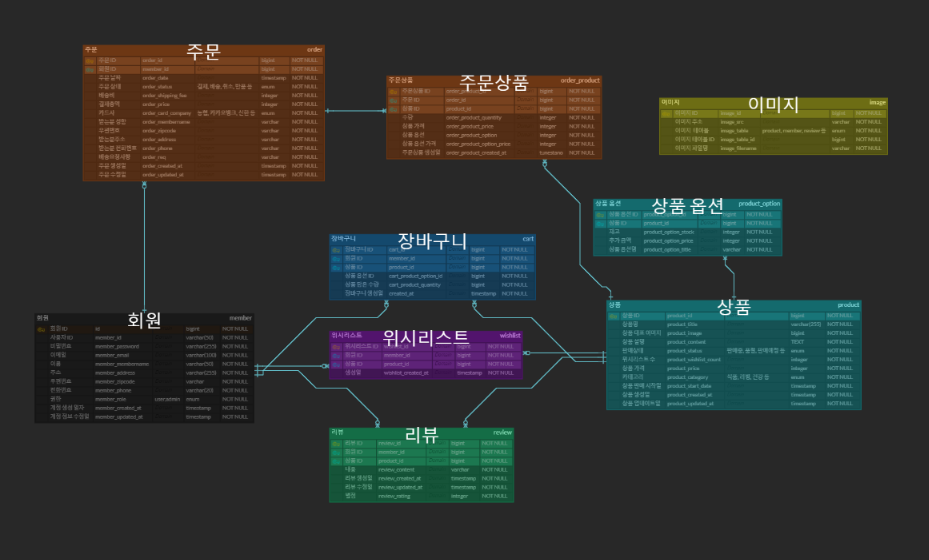Click the primary key icon in the image table

pos(667,114)
